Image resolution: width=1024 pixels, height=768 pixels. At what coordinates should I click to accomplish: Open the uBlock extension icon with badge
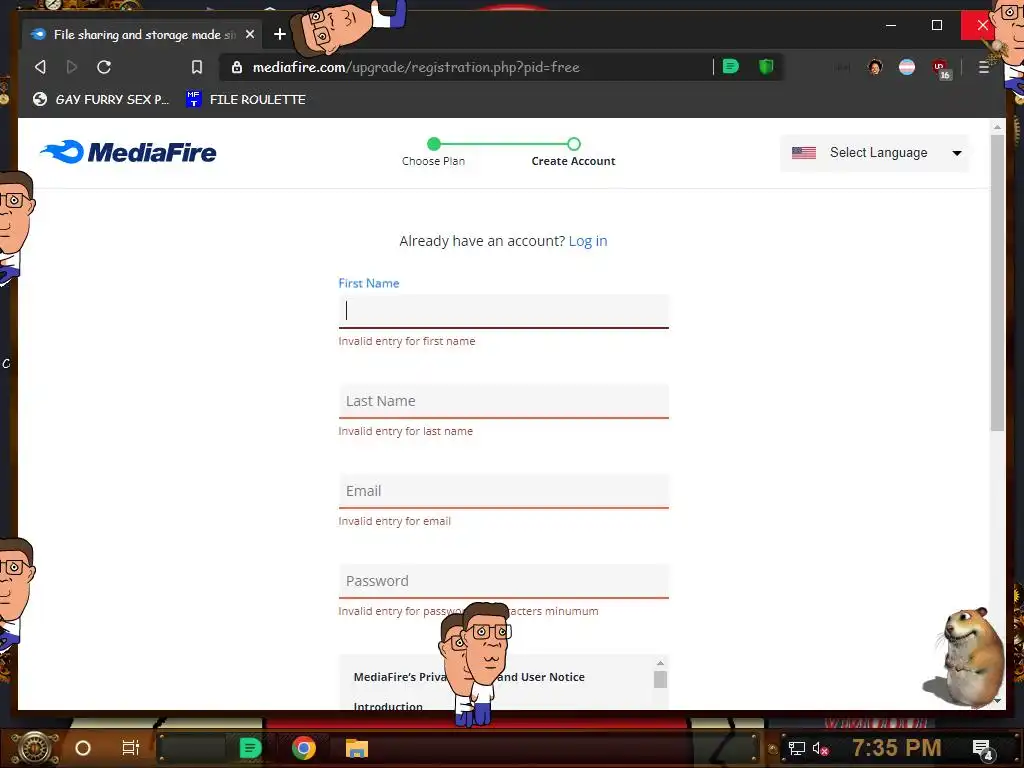pyautogui.click(x=940, y=68)
